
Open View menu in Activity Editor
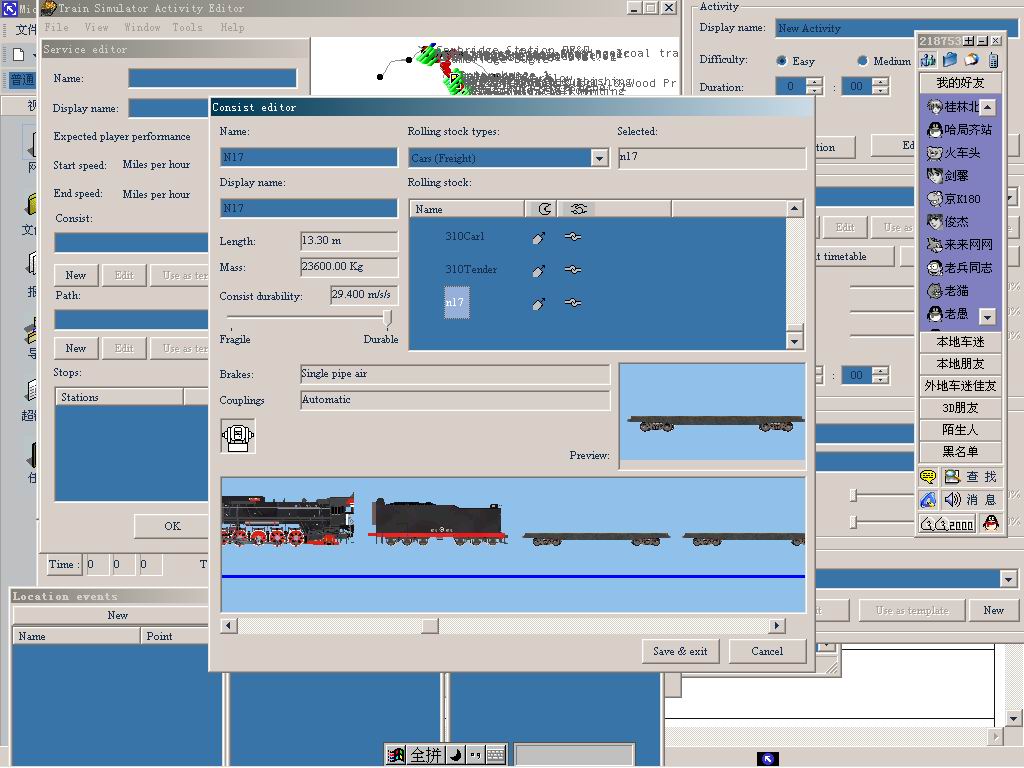click(x=97, y=27)
